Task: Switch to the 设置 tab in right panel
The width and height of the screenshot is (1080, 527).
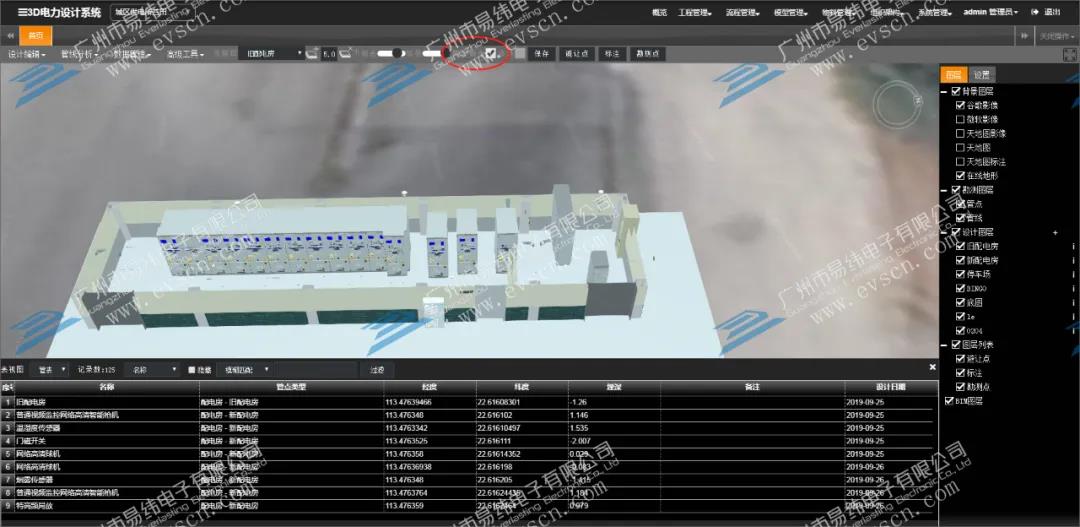Action: point(982,75)
